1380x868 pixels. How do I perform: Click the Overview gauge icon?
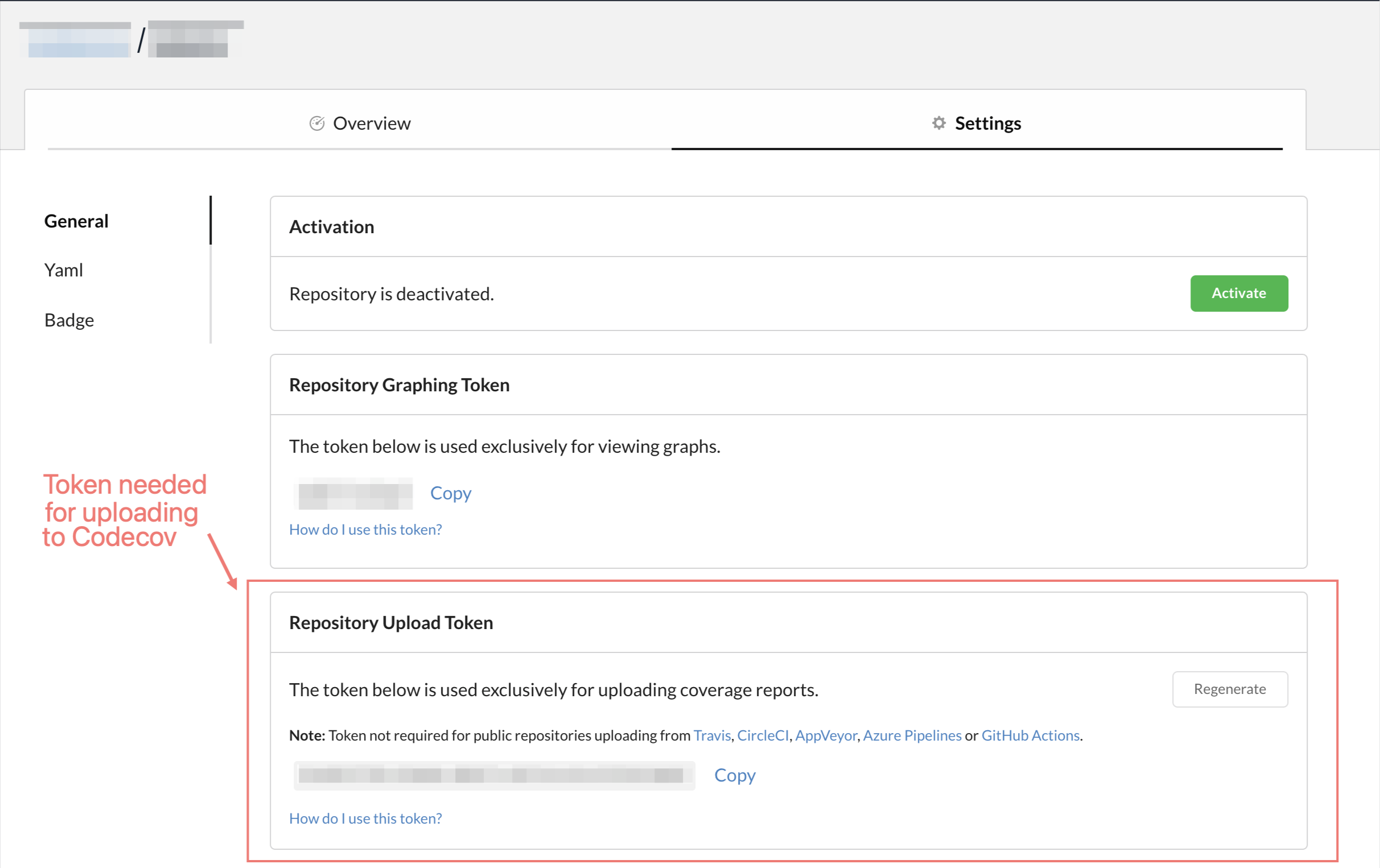tap(317, 123)
